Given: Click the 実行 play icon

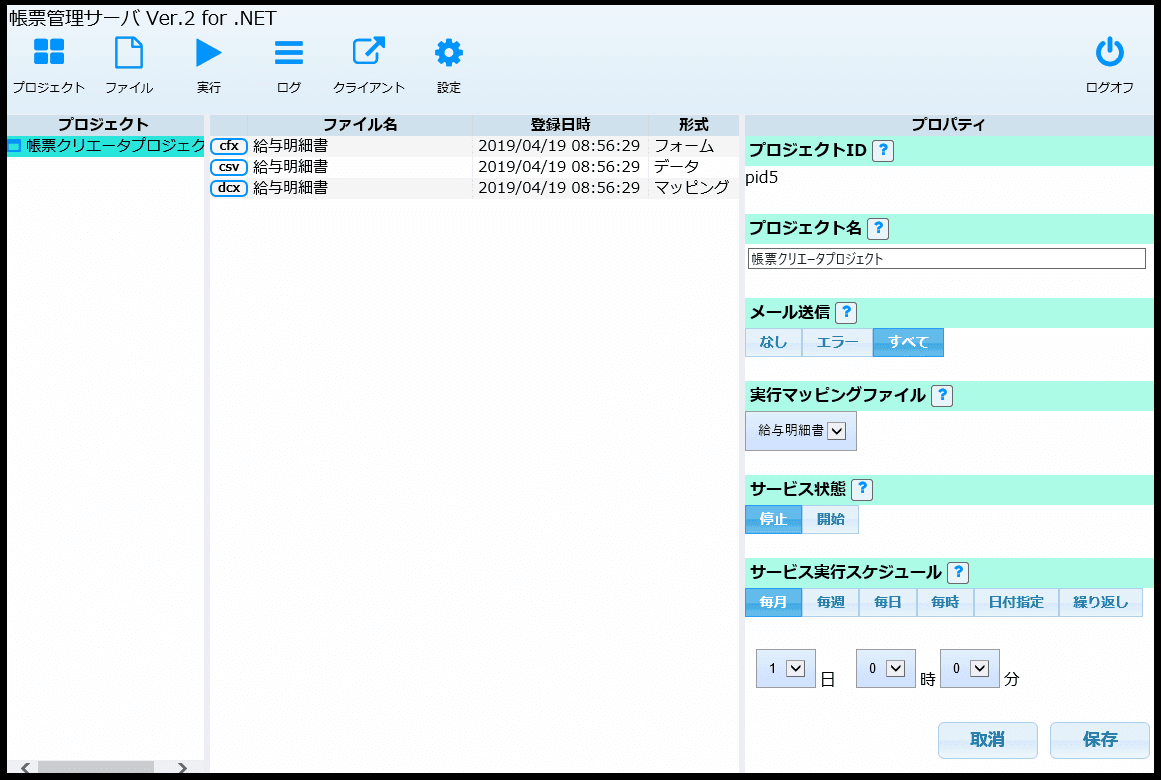Looking at the screenshot, I should pos(209,53).
